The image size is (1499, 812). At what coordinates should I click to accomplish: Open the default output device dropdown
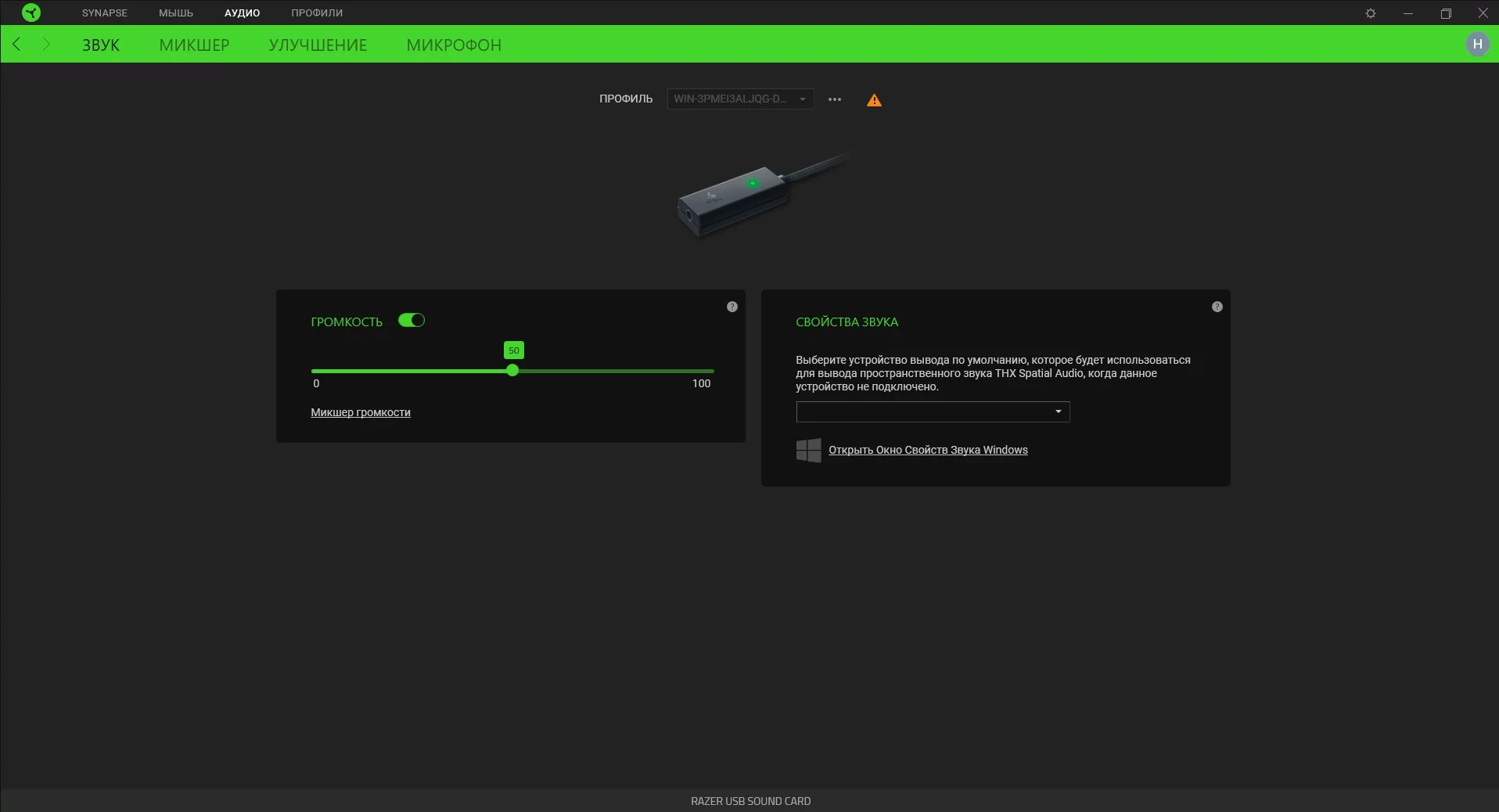tap(932, 411)
